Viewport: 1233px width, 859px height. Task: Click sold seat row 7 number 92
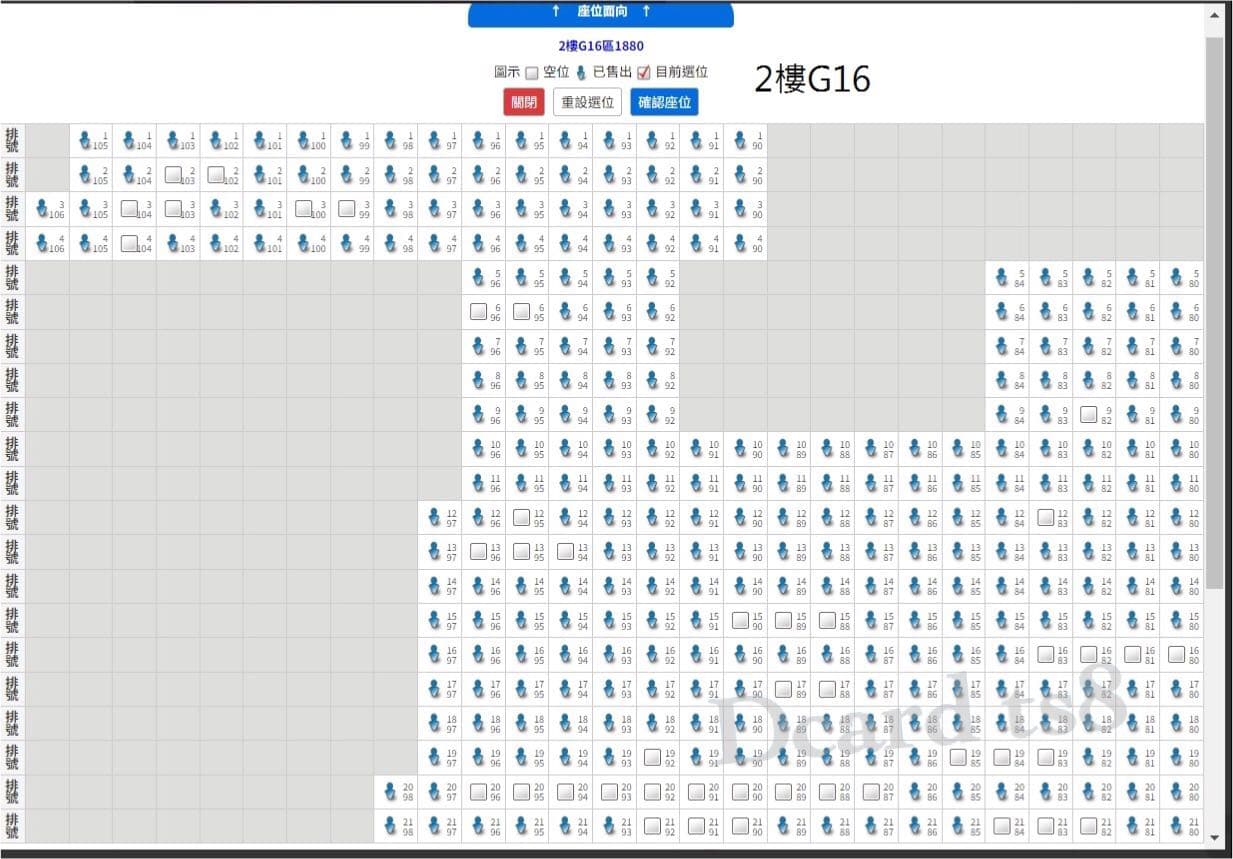click(x=652, y=346)
